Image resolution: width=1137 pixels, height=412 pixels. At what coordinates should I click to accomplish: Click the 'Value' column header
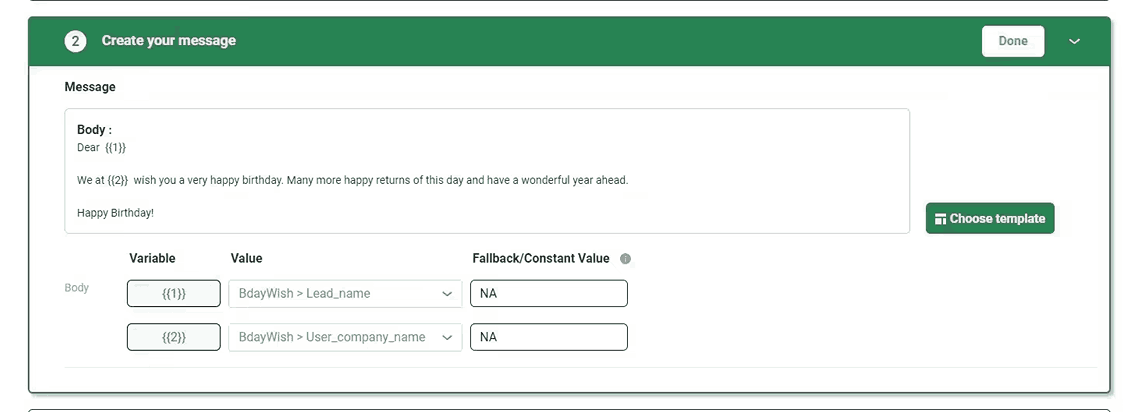point(247,258)
